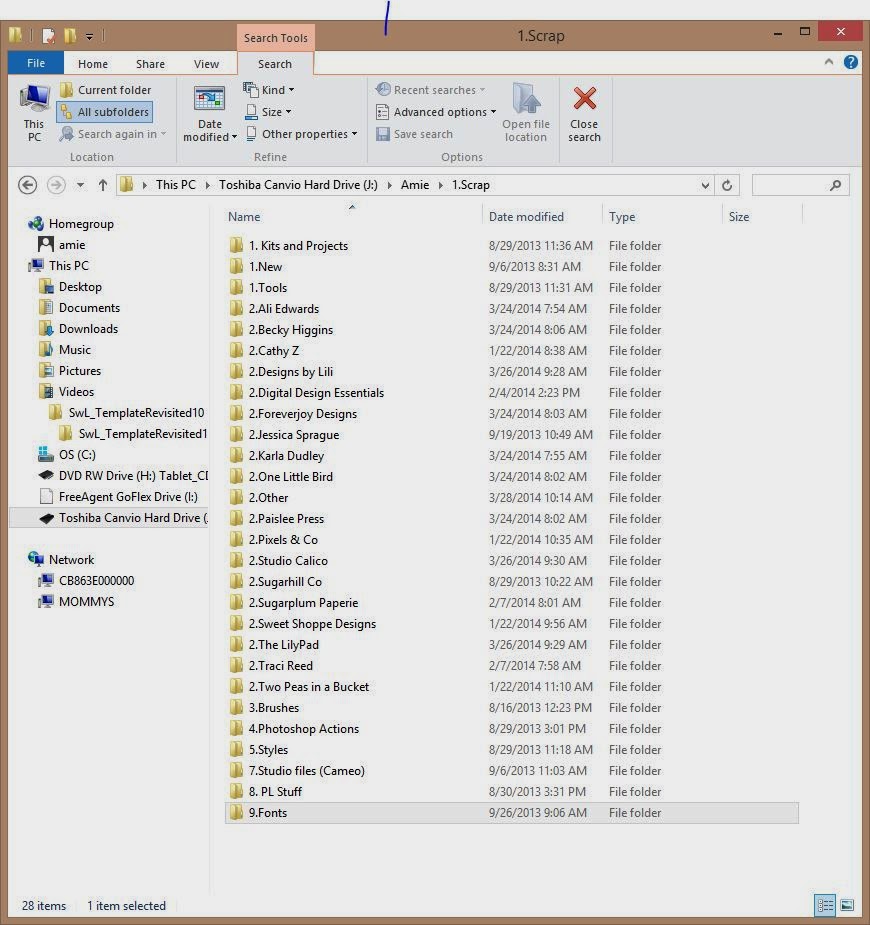Open Date modified filter dropdown

pos(209,113)
